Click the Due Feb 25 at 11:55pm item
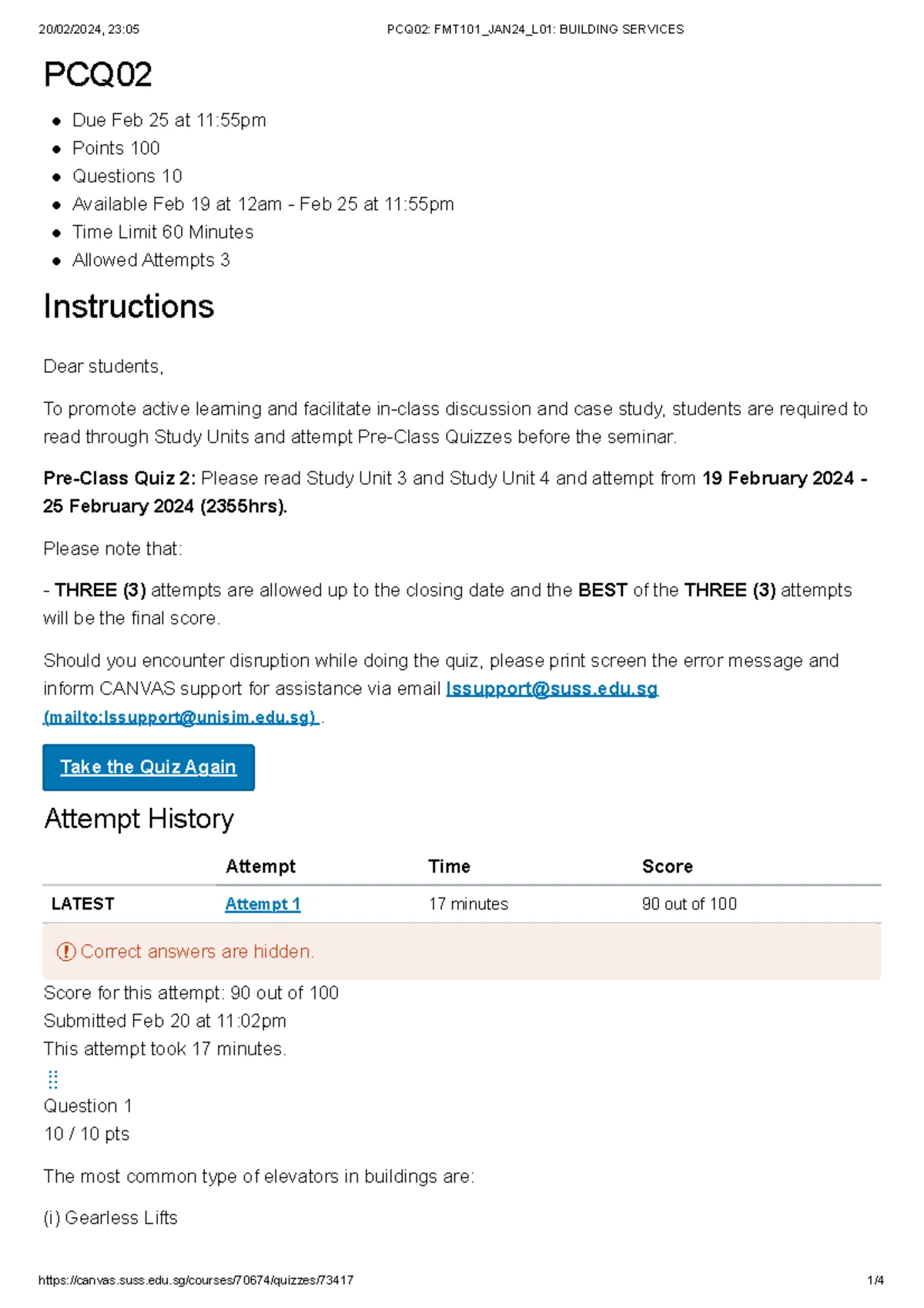This screenshot has width=924, height=1308. click(169, 120)
